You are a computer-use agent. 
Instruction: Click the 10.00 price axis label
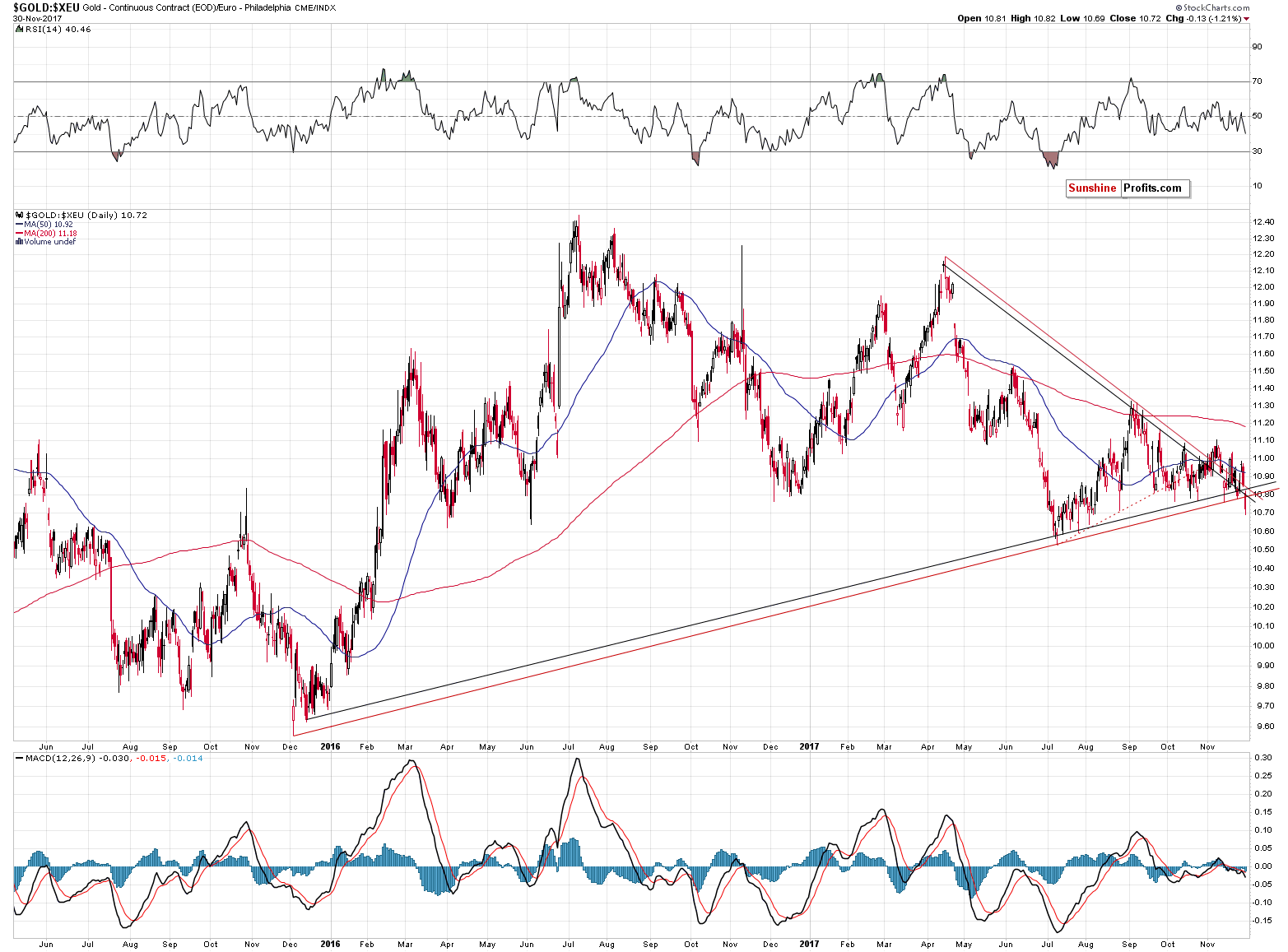point(1263,645)
